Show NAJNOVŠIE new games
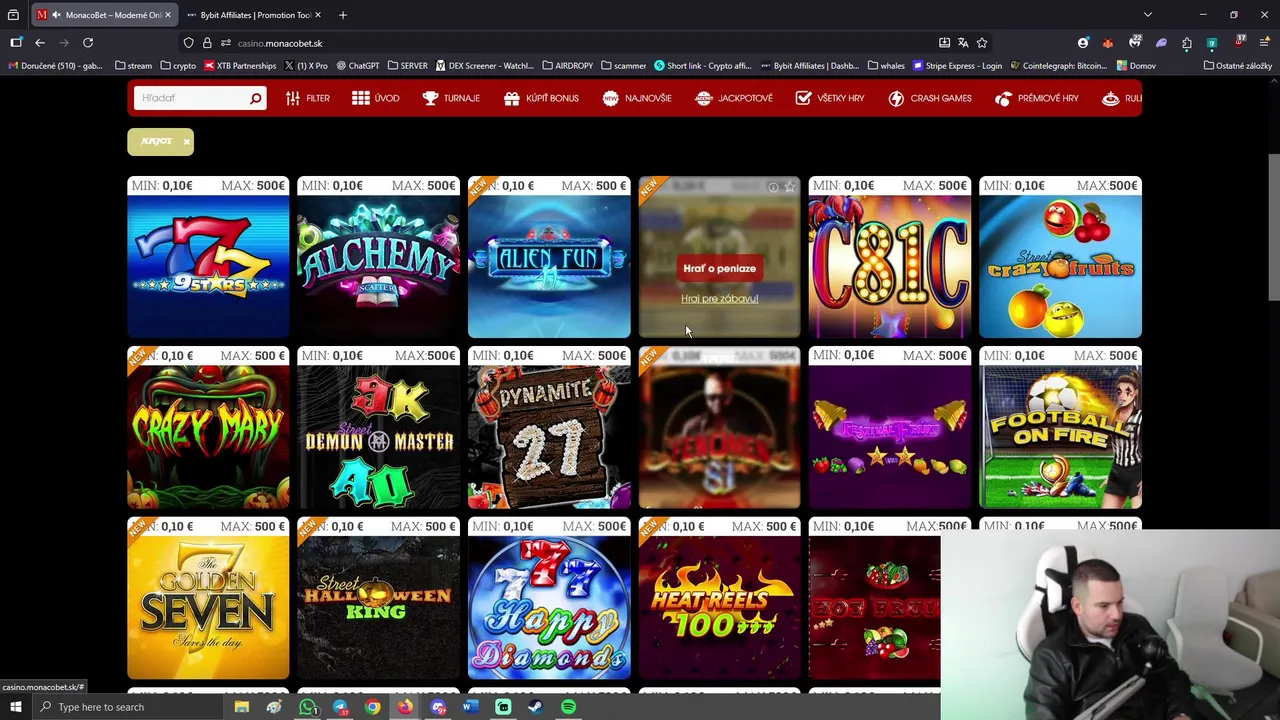Image resolution: width=1280 pixels, height=720 pixels. point(637,98)
